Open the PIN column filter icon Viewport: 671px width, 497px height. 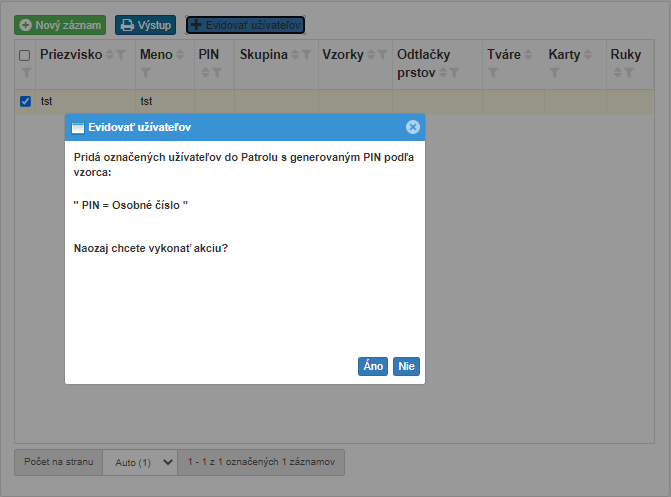(217, 73)
